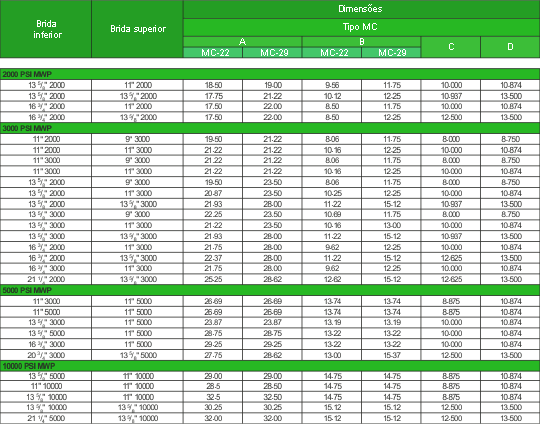
Task: Click Brida inferior cell 20 3/4" 3000
Action: click(46, 355)
